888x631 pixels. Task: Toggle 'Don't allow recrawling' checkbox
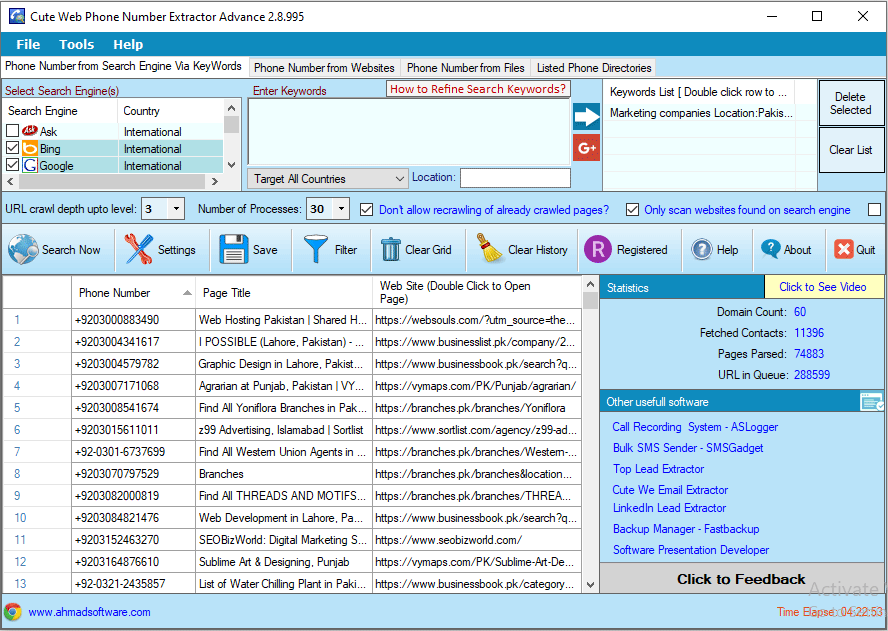(x=367, y=210)
